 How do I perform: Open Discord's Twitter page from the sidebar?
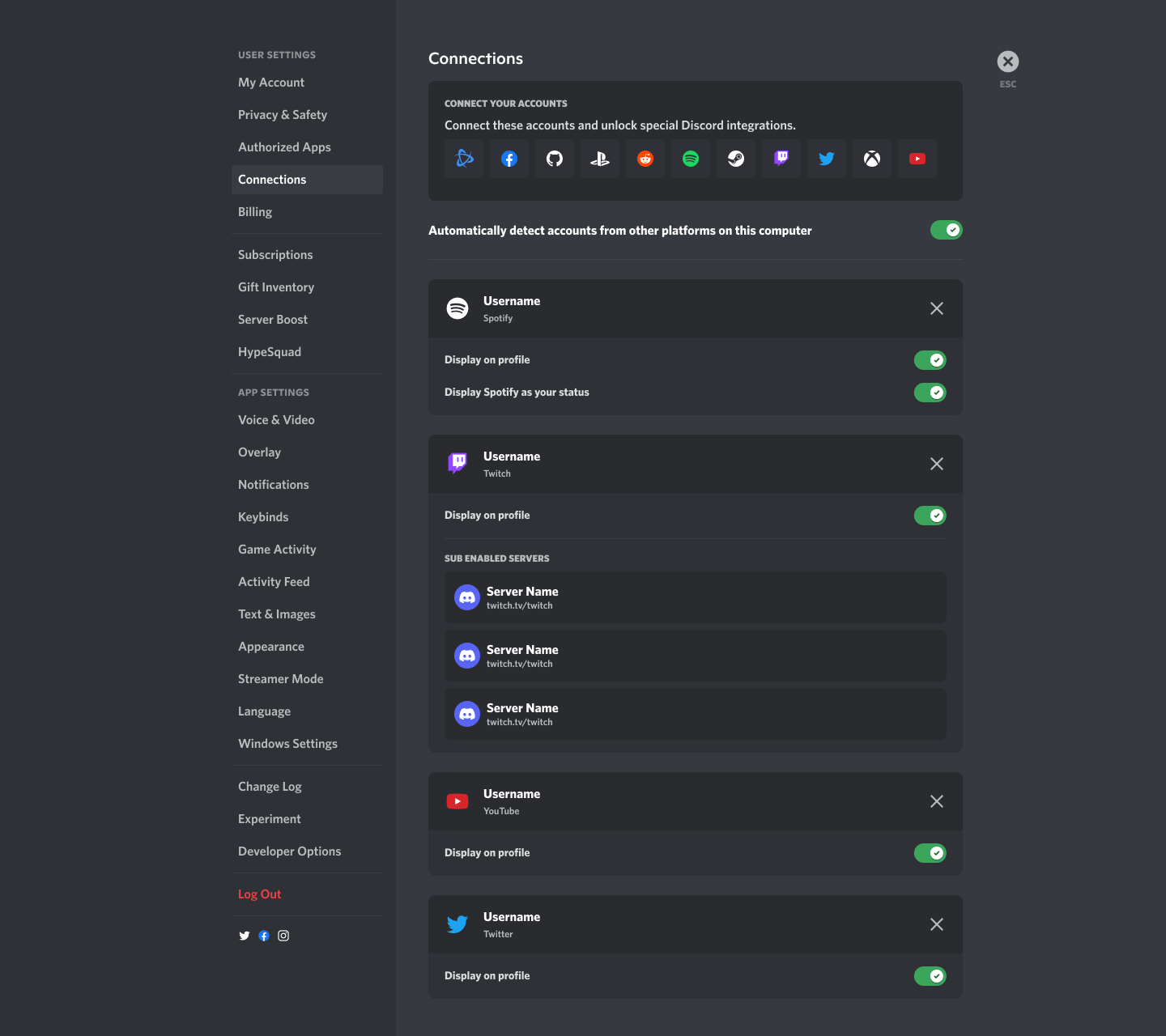[x=245, y=936]
